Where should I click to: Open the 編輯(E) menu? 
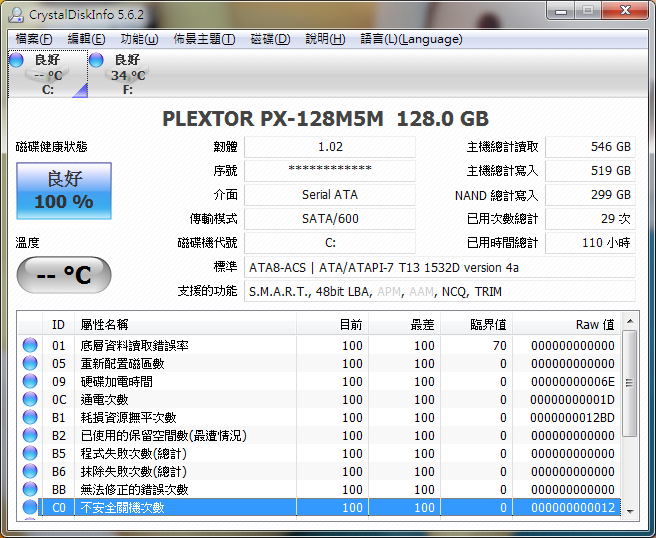coord(86,39)
